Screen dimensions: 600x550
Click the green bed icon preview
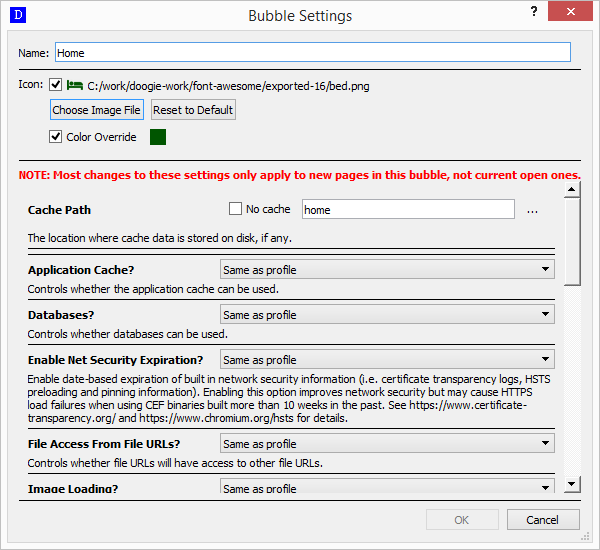pyautogui.click(x=75, y=85)
